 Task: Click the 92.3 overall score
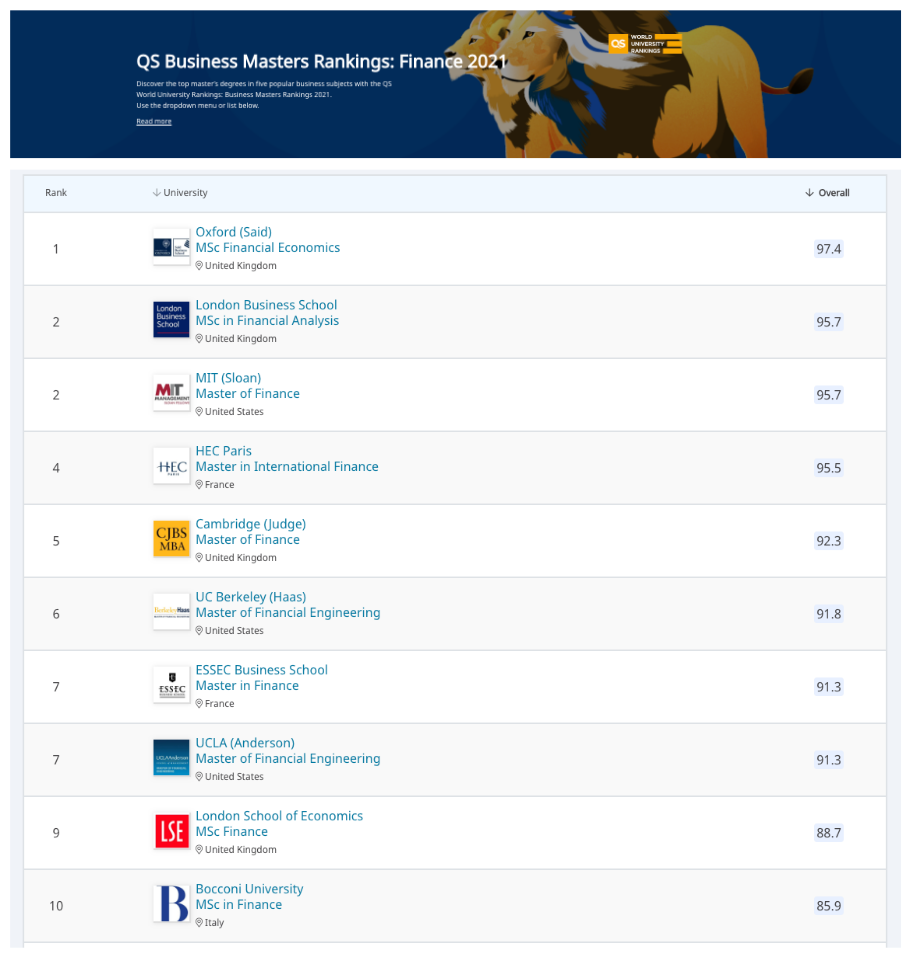829,541
